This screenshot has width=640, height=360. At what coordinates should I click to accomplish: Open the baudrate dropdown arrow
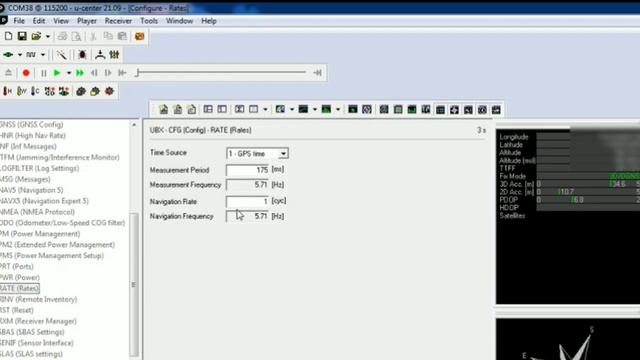click(43, 55)
